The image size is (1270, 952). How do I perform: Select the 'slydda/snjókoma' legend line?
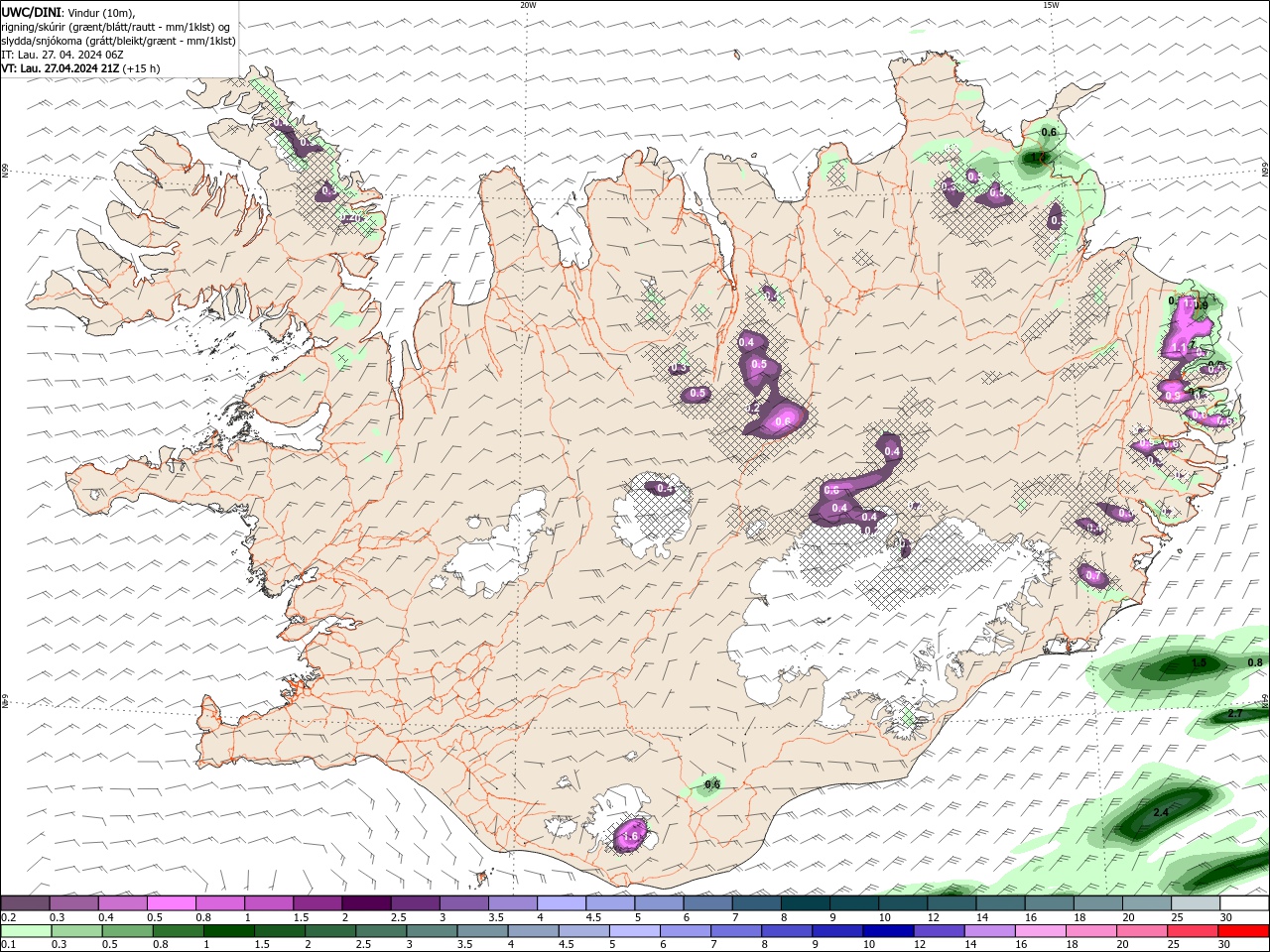pyautogui.click(x=118, y=41)
